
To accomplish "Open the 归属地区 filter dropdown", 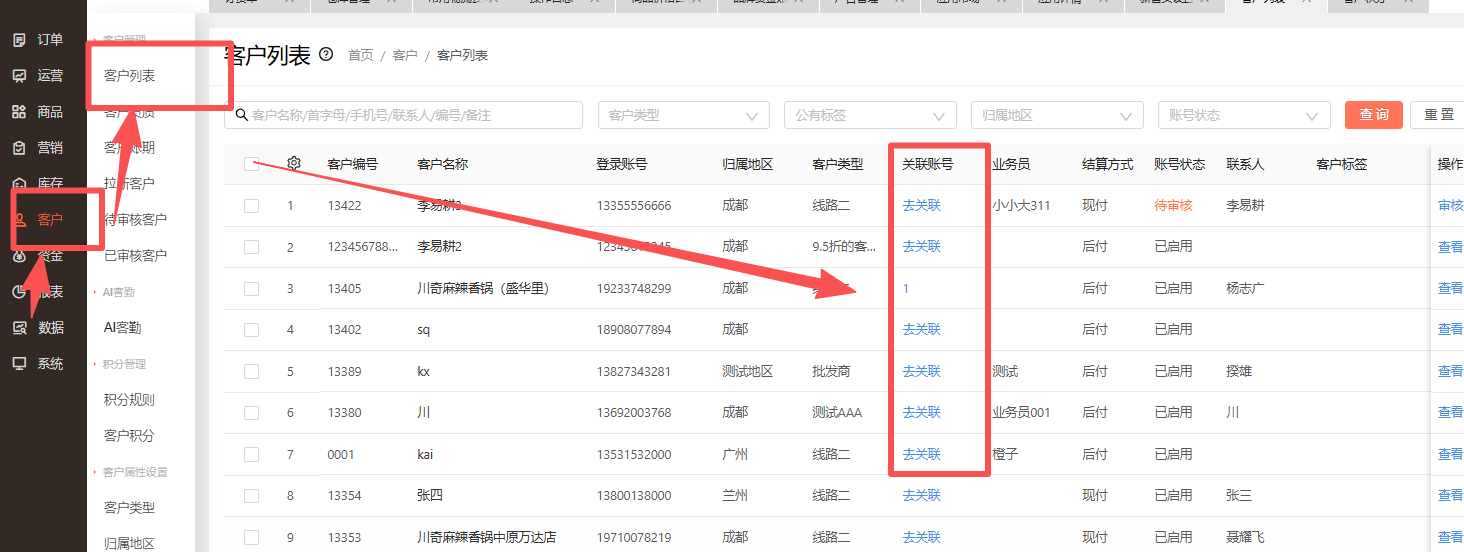I will (1057, 115).
